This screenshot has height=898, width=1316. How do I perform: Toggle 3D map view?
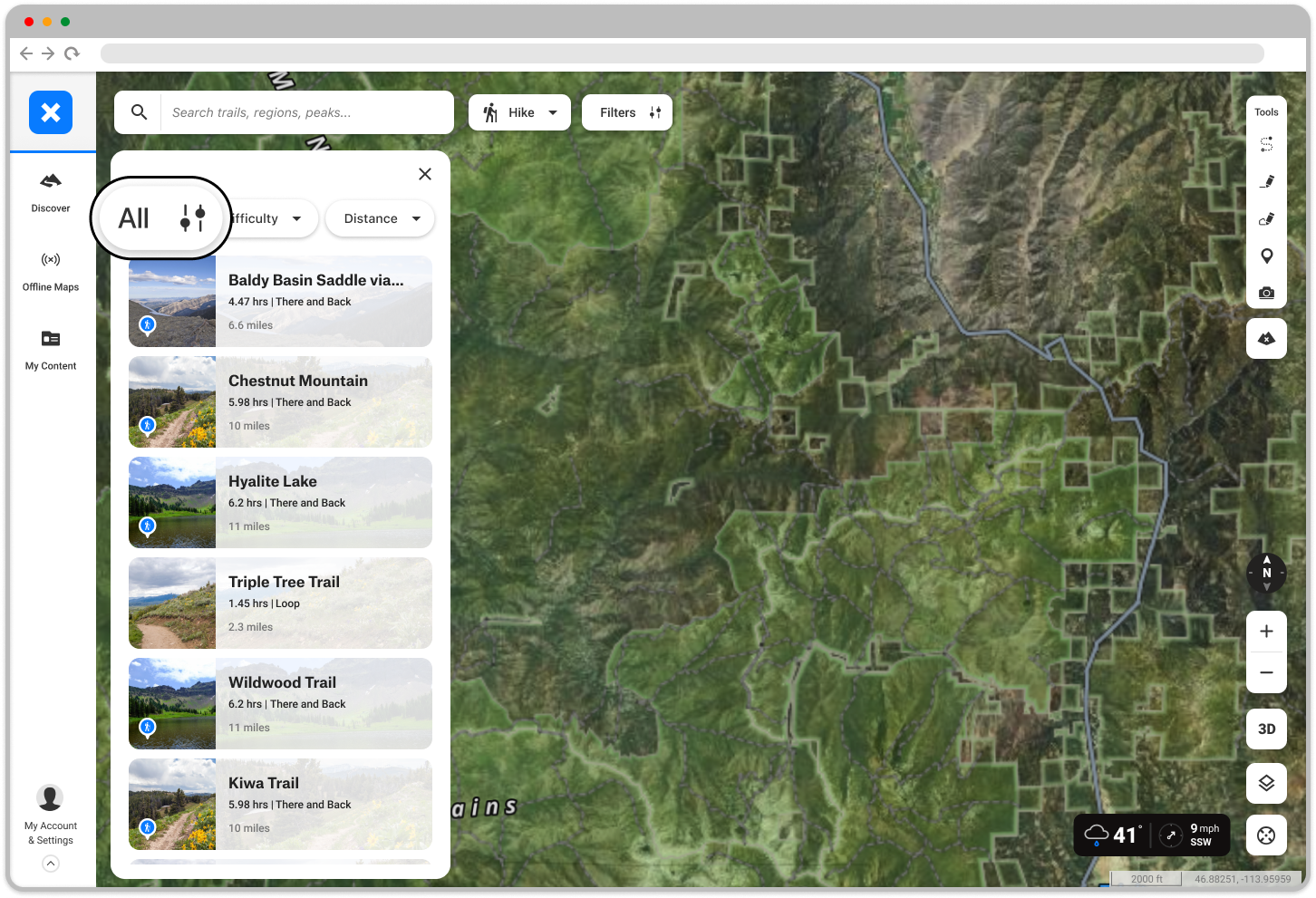click(1266, 729)
